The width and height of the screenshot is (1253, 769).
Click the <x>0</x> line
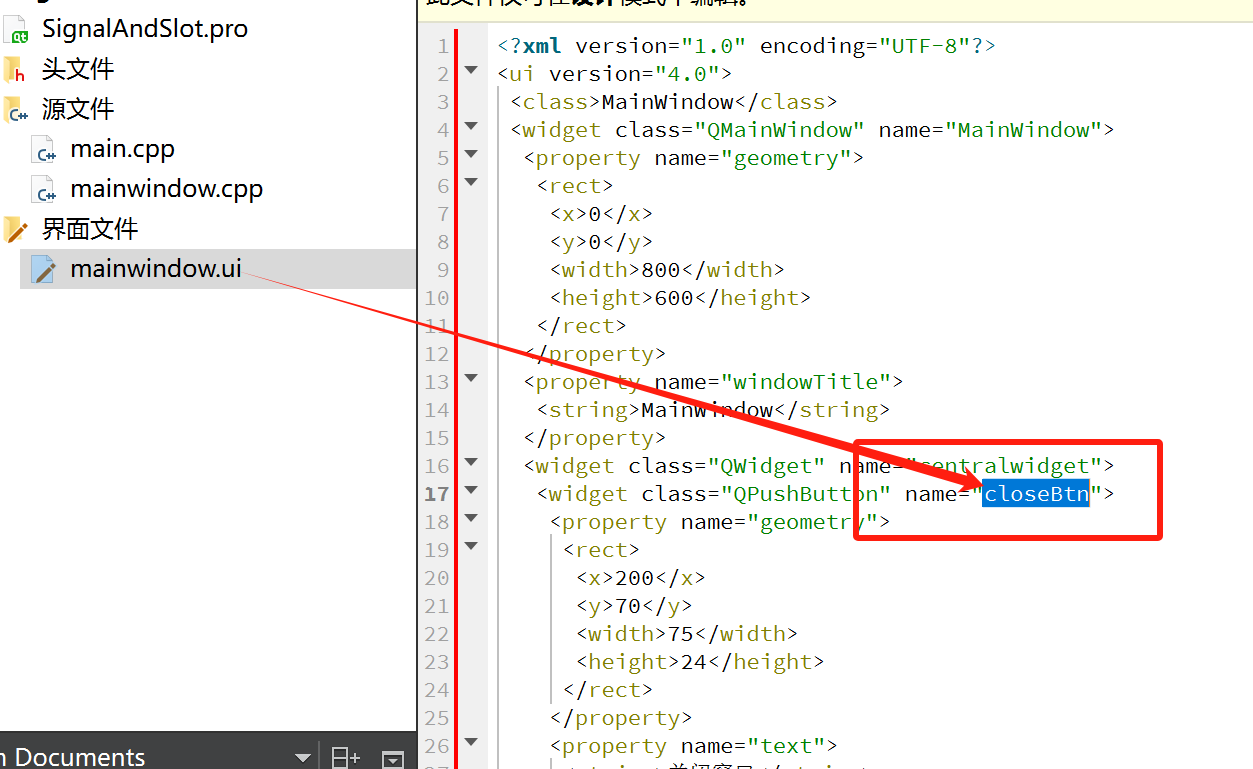[601, 213]
